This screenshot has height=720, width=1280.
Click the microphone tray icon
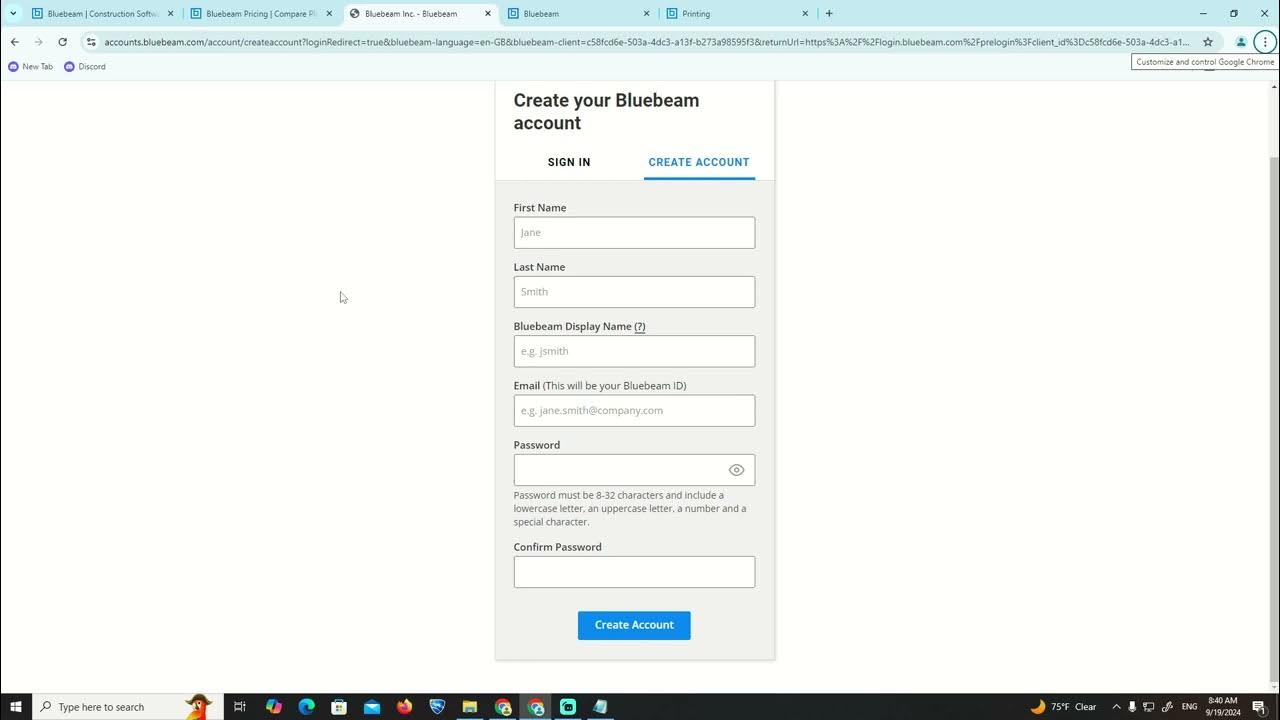point(1132,707)
